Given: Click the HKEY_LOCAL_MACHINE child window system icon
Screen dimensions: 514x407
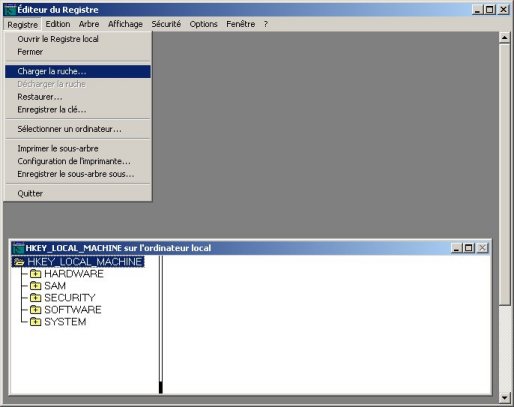Looking at the screenshot, I should pyautogui.click(x=18, y=248).
